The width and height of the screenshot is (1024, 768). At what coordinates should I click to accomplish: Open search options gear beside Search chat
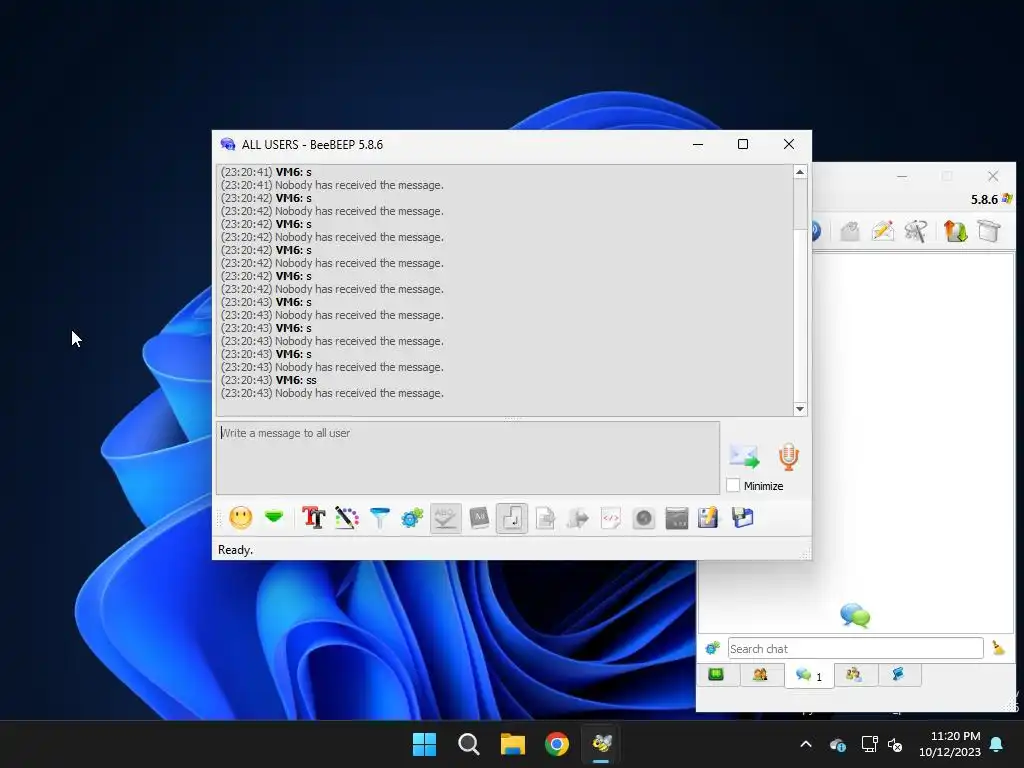[712, 648]
